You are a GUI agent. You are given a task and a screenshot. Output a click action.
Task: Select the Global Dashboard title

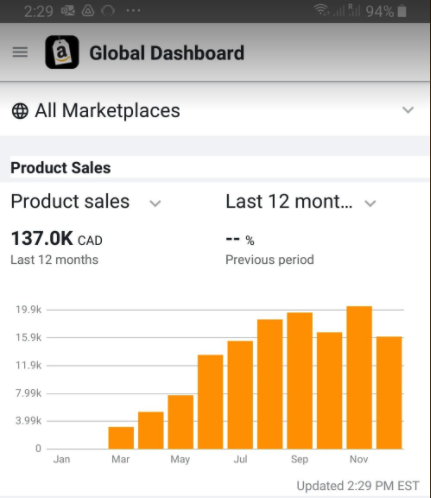(167, 53)
